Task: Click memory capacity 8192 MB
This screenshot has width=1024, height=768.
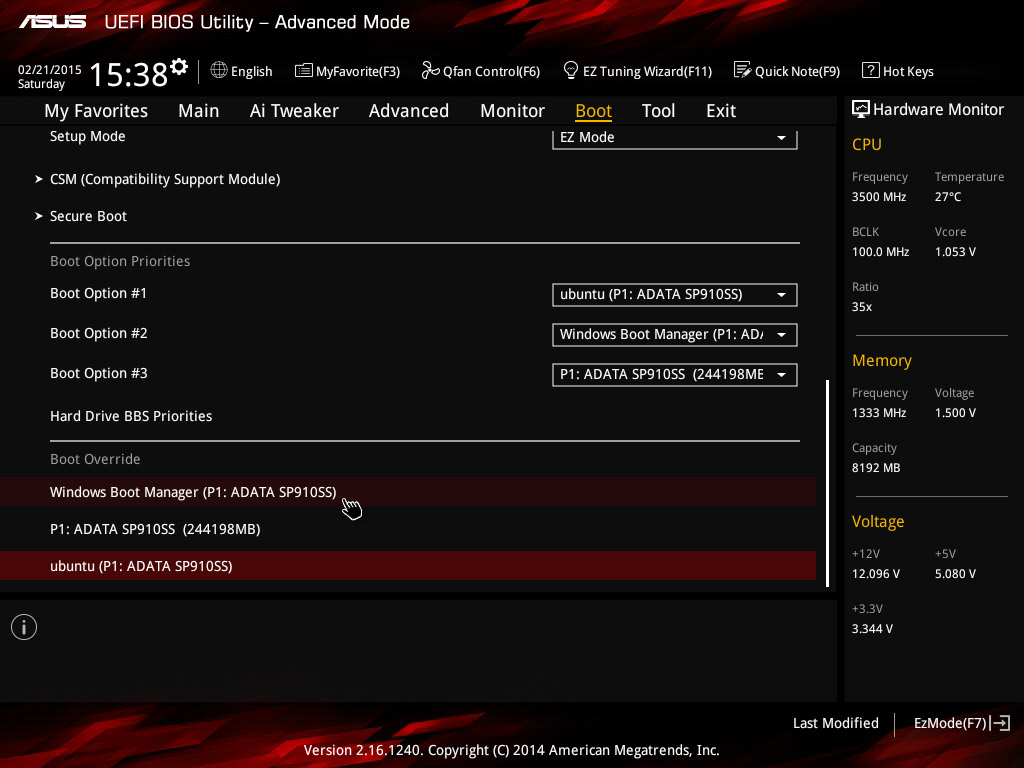Action: coord(876,468)
